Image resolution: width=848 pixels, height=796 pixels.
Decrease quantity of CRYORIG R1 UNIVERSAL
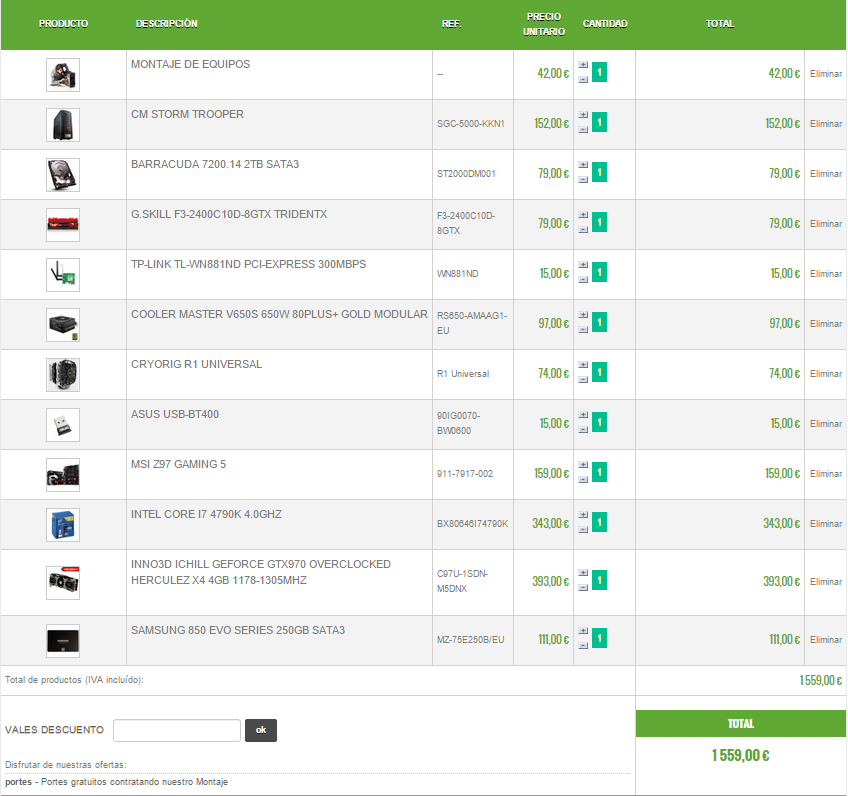[x=583, y=380]
